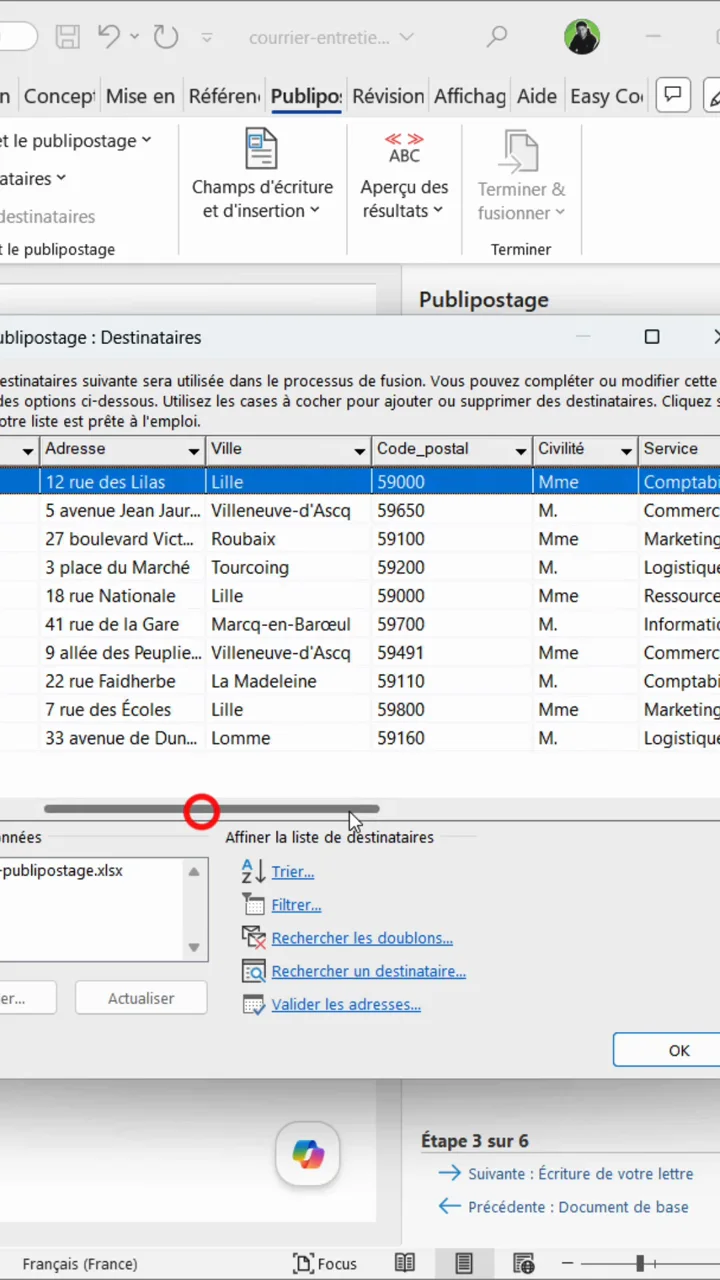The width and height of the screenshot is (720, 1280).
Task: Open the Filtrer... link
Action: (x=296, y=905)
